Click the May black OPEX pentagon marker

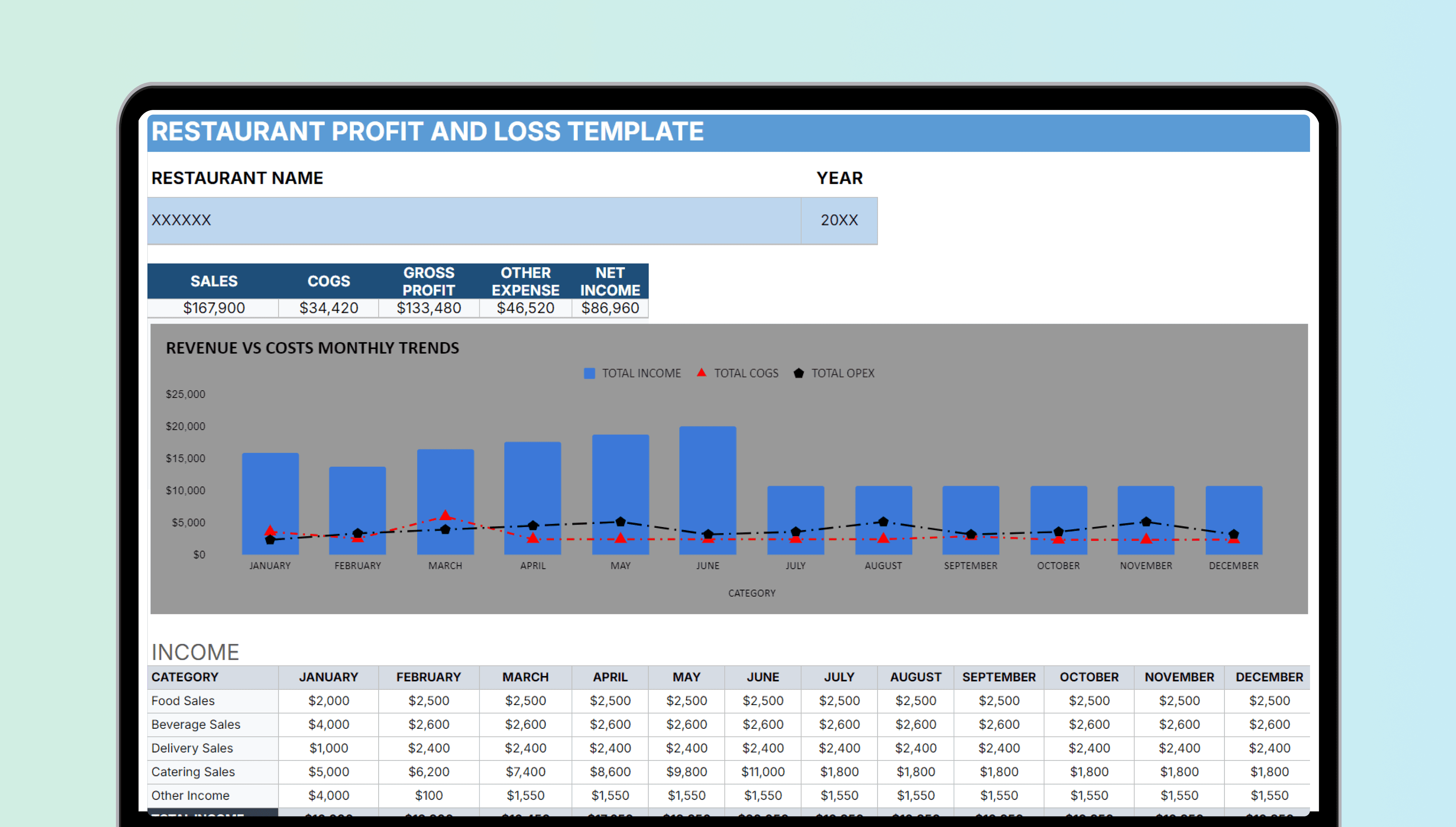(621, 521)
